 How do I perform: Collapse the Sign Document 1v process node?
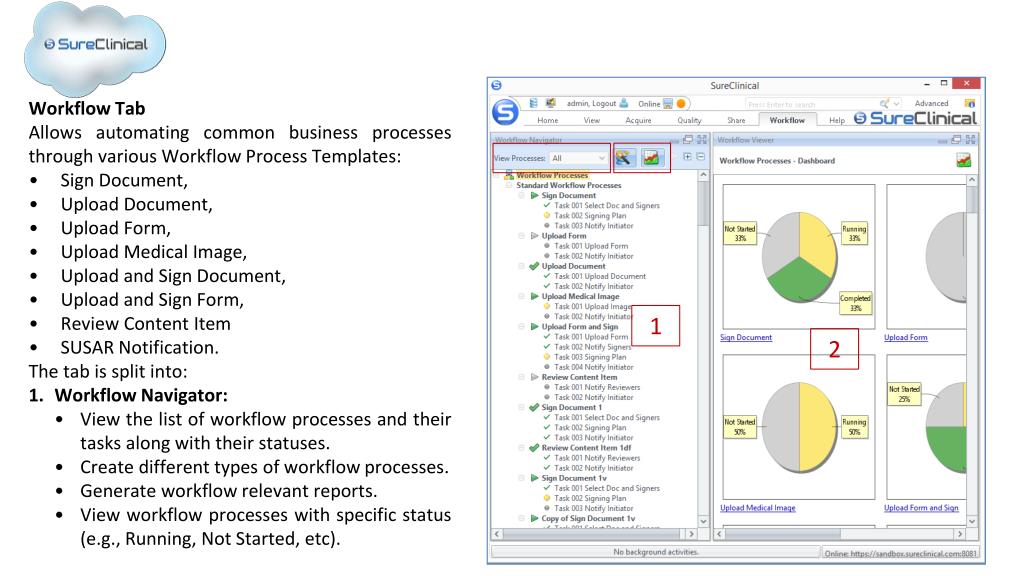pos(521,478)
